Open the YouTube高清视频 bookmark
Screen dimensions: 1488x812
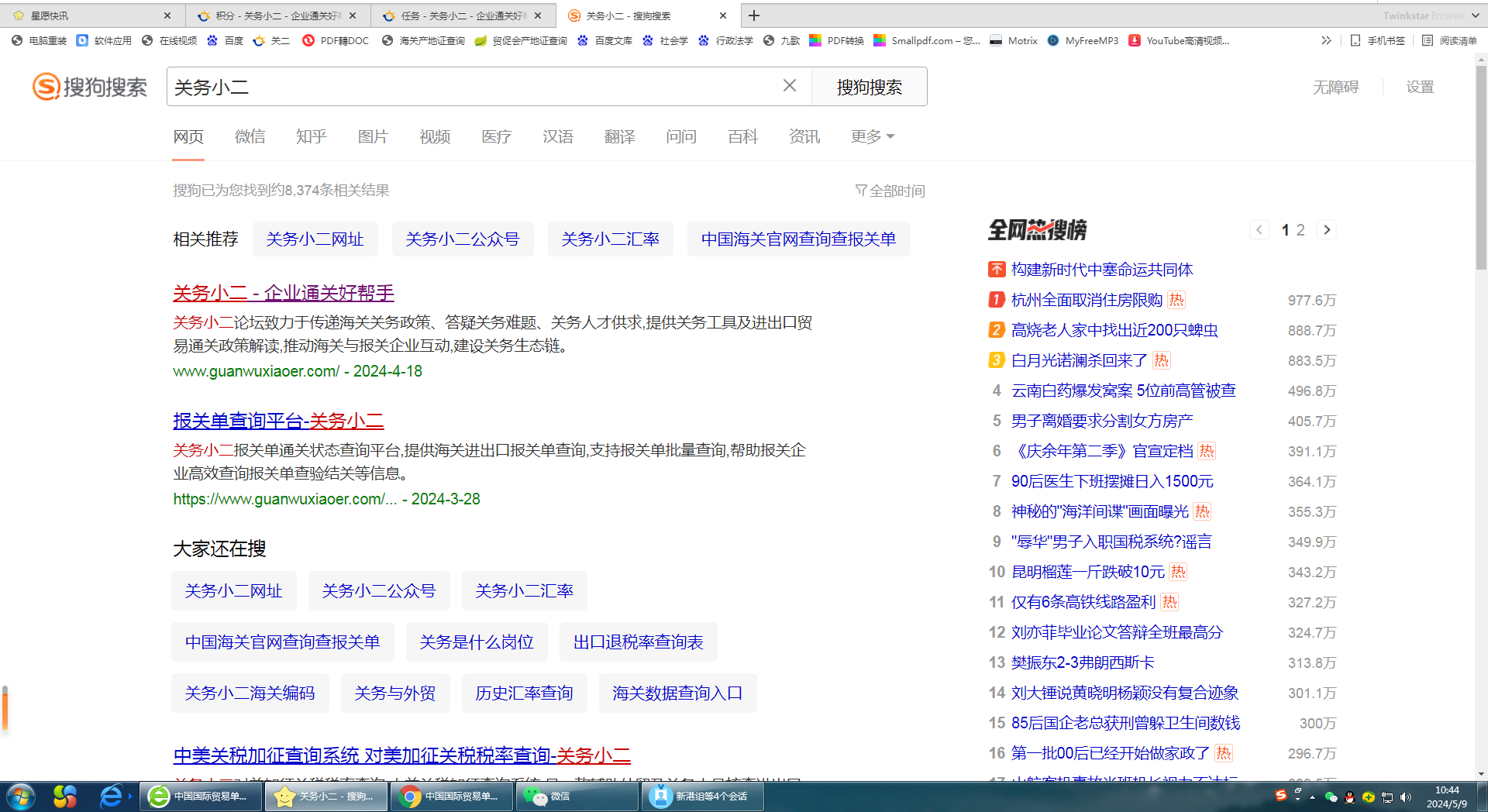coord(1179,40)
